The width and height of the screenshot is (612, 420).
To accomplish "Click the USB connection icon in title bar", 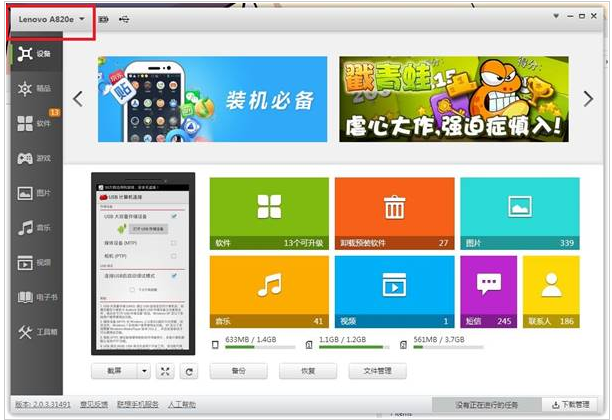I will point(124,19).
